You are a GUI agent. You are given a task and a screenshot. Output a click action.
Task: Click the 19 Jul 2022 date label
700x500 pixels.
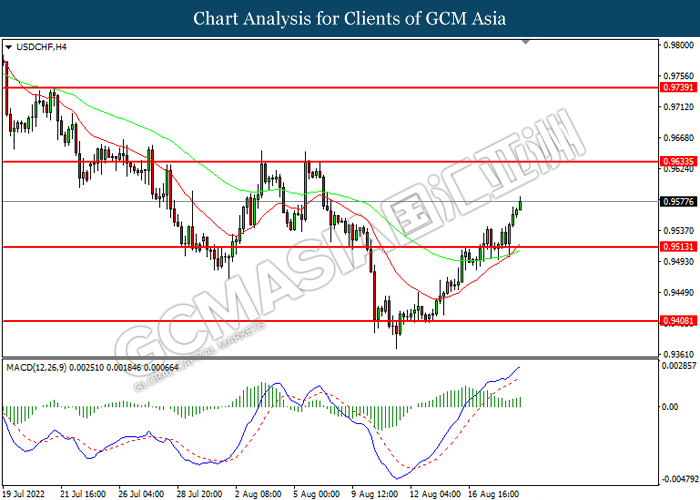pos(23,494)
